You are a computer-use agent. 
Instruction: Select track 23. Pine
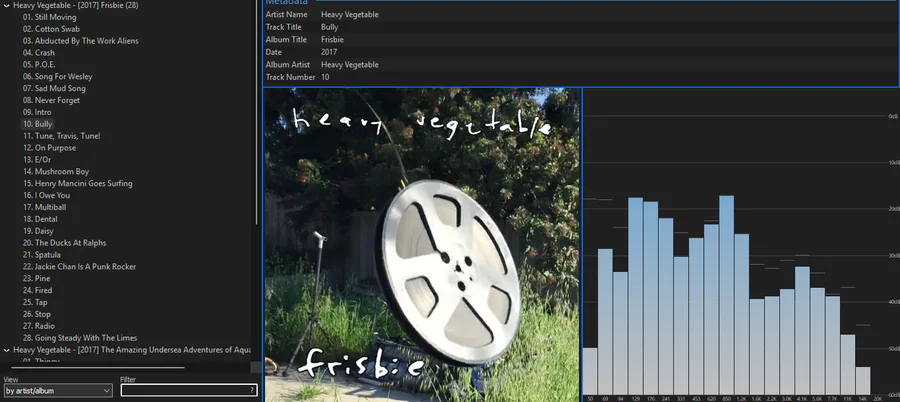(x=36, y=279)
